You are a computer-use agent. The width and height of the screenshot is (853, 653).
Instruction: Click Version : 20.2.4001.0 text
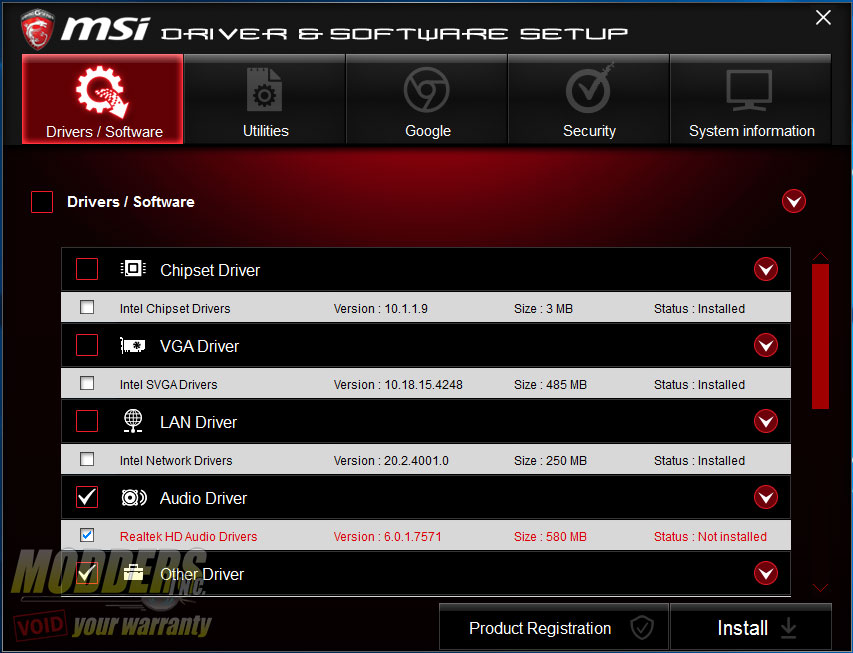pyautogui.click(x=391, y=461)
